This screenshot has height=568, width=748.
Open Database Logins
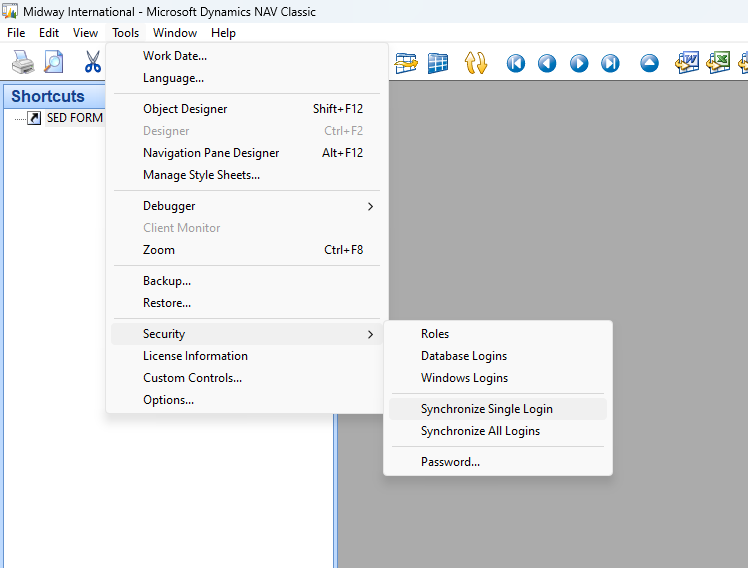pyautogui.click(x=498, y=356)
